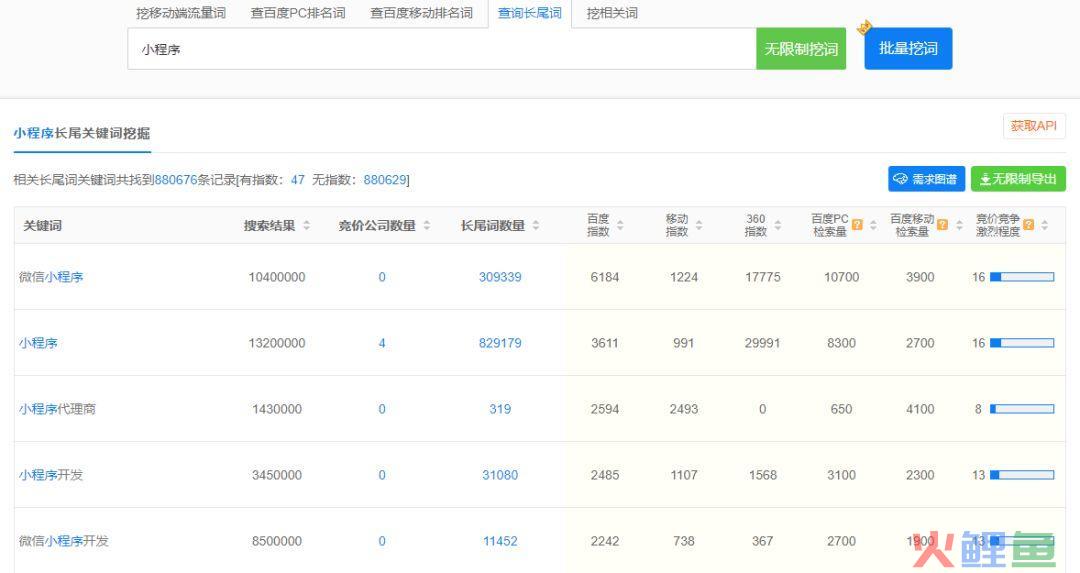Switch to 查百度PC排名词 tab
Screen dimensions: 1080x573
click(298, 13)
